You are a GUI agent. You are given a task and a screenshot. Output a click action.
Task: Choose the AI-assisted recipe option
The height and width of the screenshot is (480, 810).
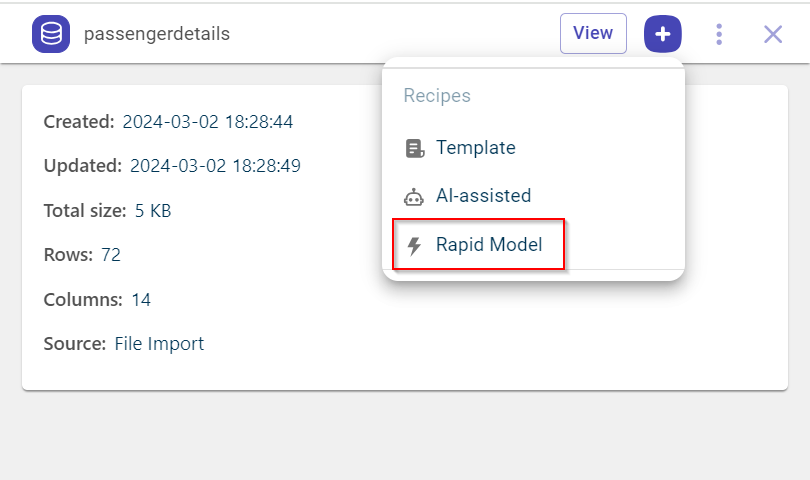483,196
